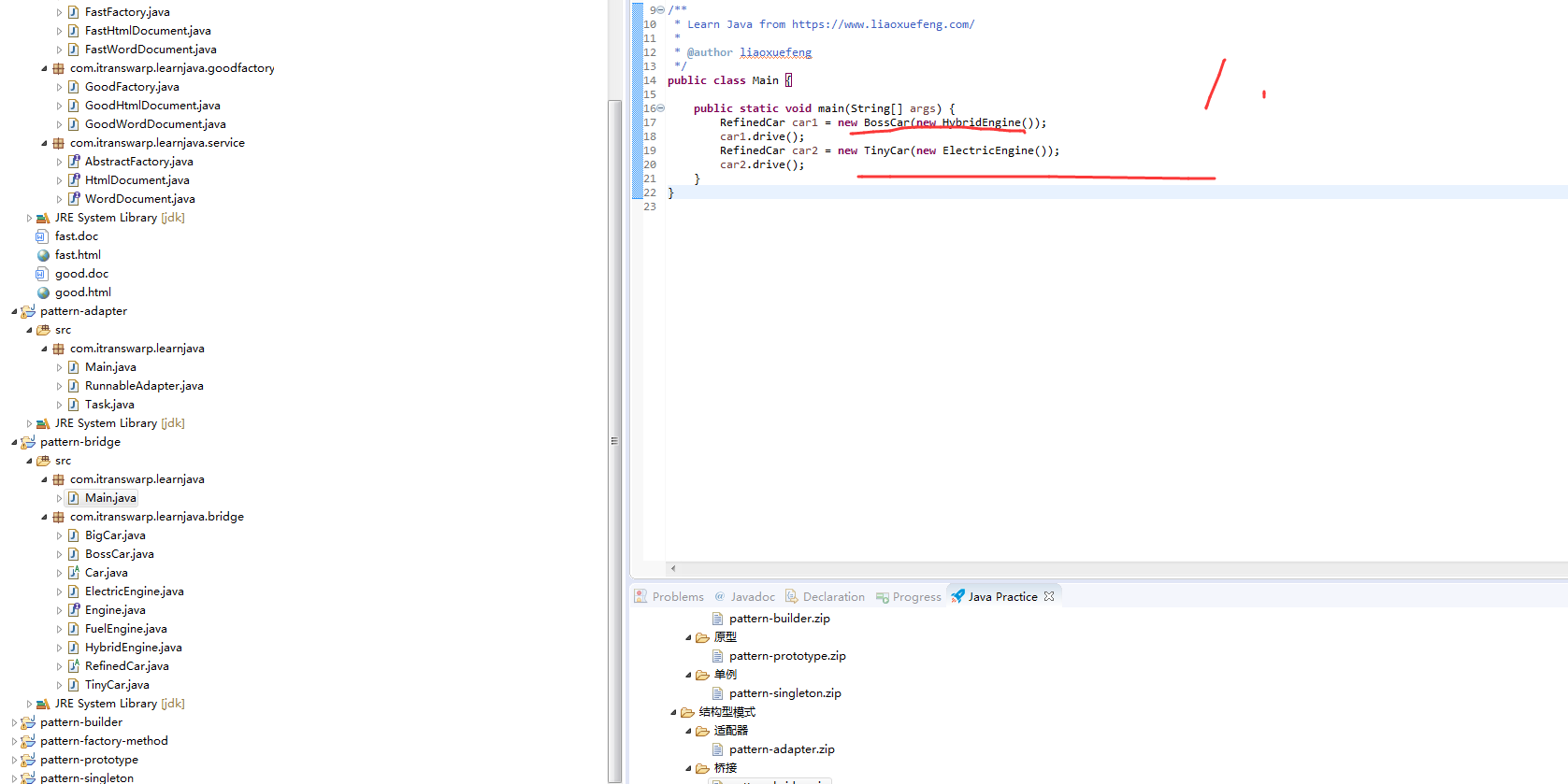Click the GoodWordDocument.java file icon

(73, 124)
